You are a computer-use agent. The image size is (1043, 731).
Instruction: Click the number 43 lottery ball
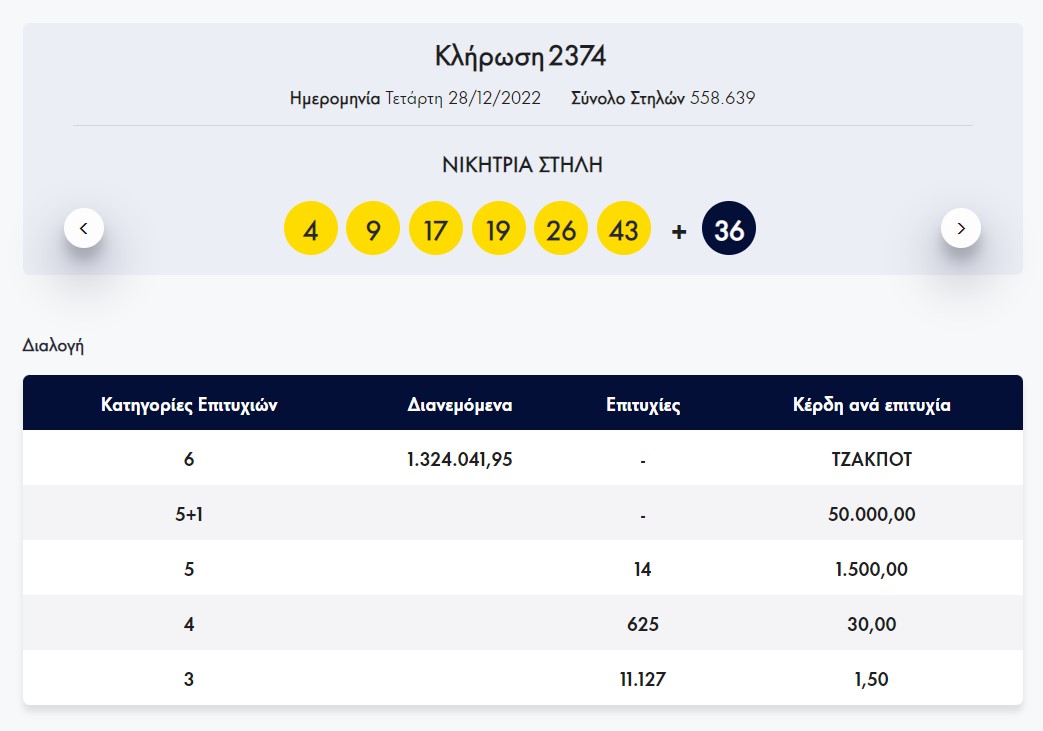(x=624, y=228)
